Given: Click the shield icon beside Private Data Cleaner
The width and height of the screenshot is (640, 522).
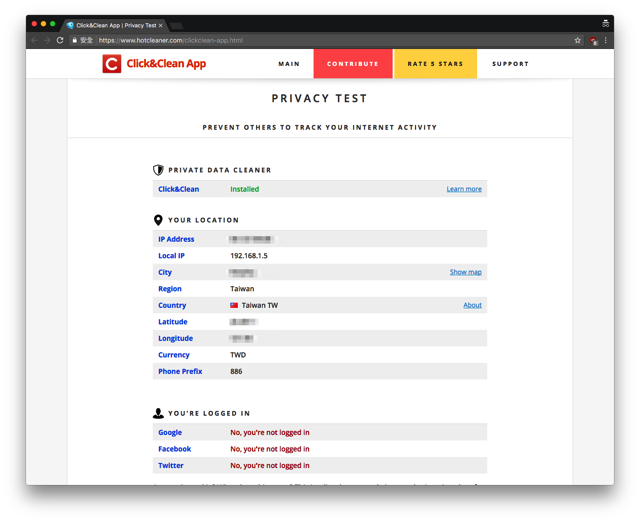Looking at the screenshot, I should point(158,170).
